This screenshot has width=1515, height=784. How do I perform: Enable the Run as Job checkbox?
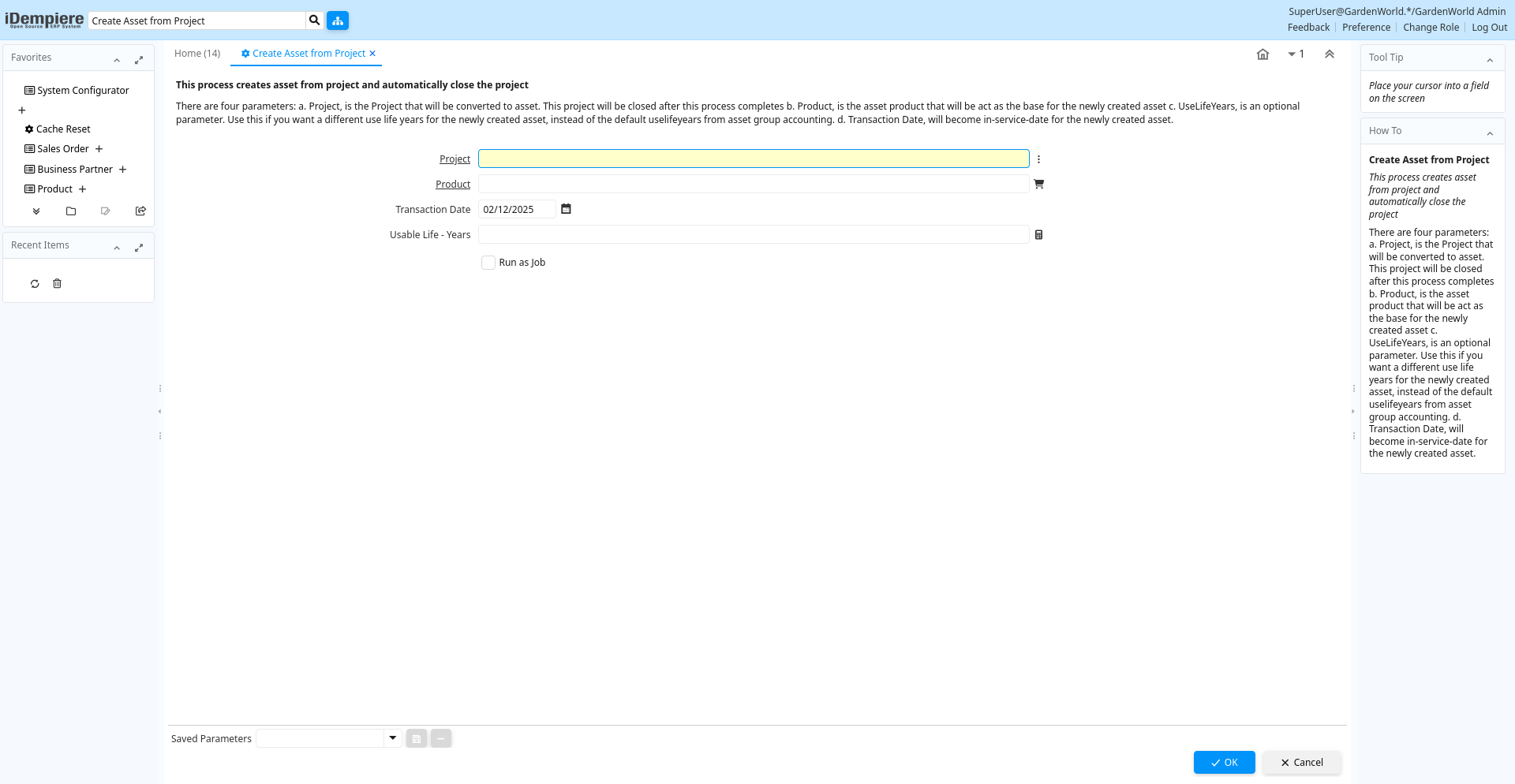[x=488, y=263]
